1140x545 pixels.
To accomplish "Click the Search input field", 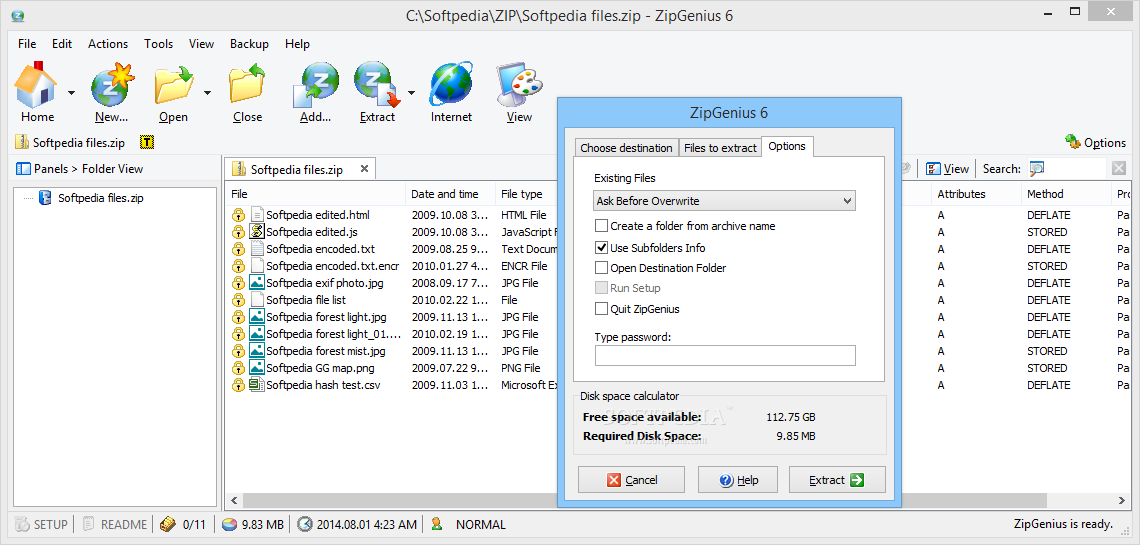I will [x=1076, y=169].
